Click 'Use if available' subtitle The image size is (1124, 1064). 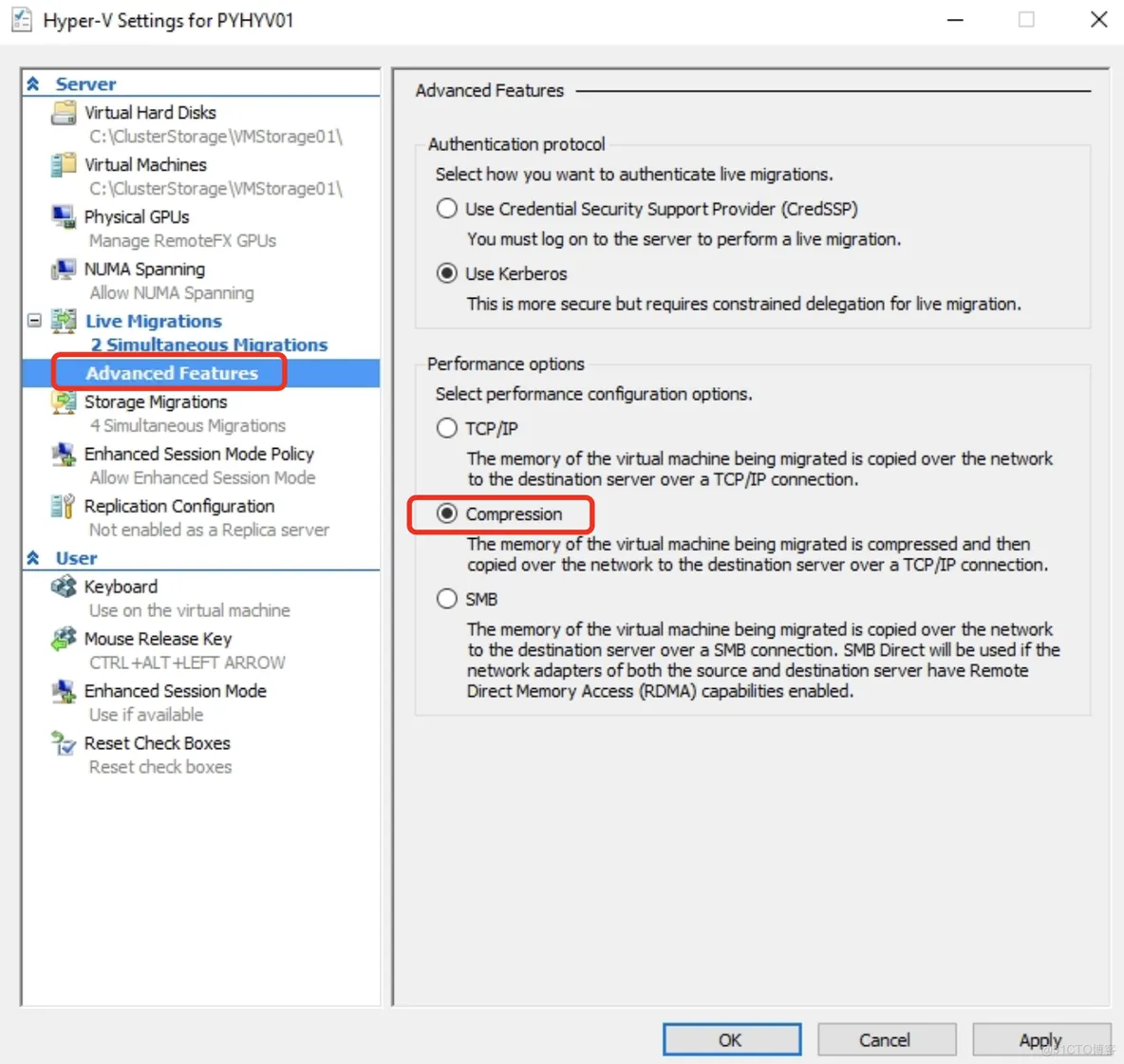[146, 715]
